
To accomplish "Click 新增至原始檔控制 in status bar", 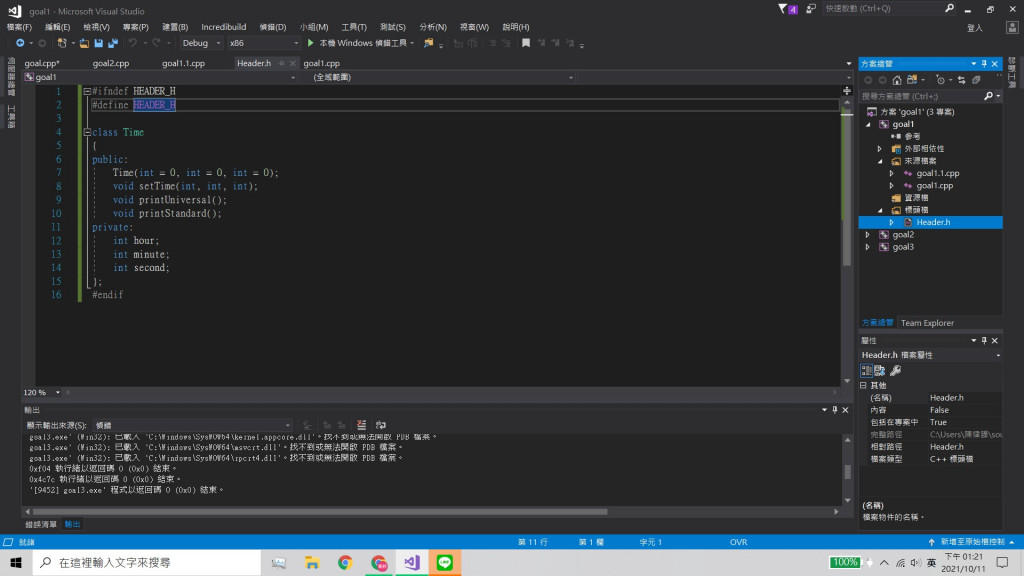I will click(x=972, y=542).
